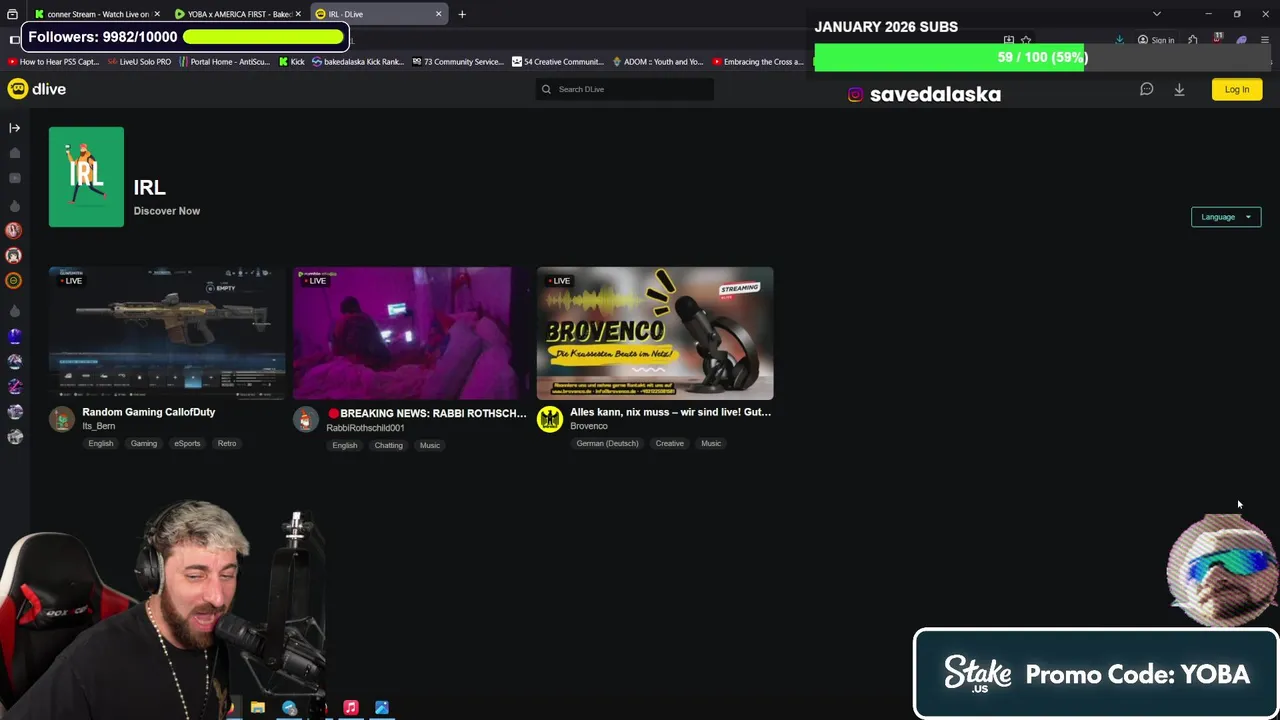Select Music tag under Brovenco stream
Screen dimensions: 1280x720
711,443
